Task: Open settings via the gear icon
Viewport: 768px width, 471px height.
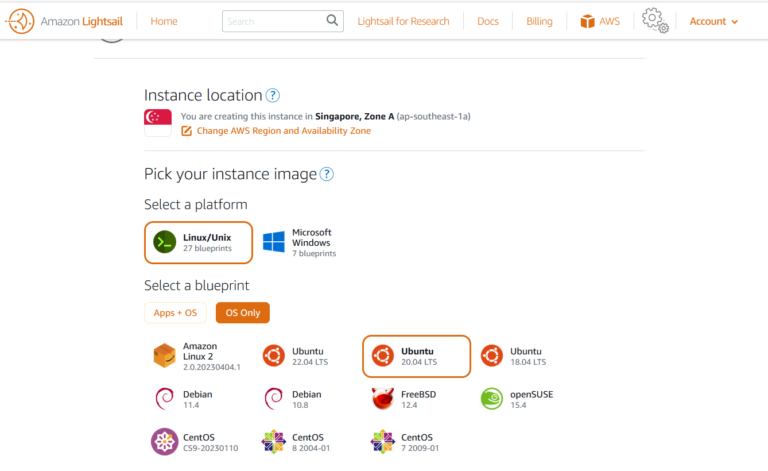Action: click(655, 21)
